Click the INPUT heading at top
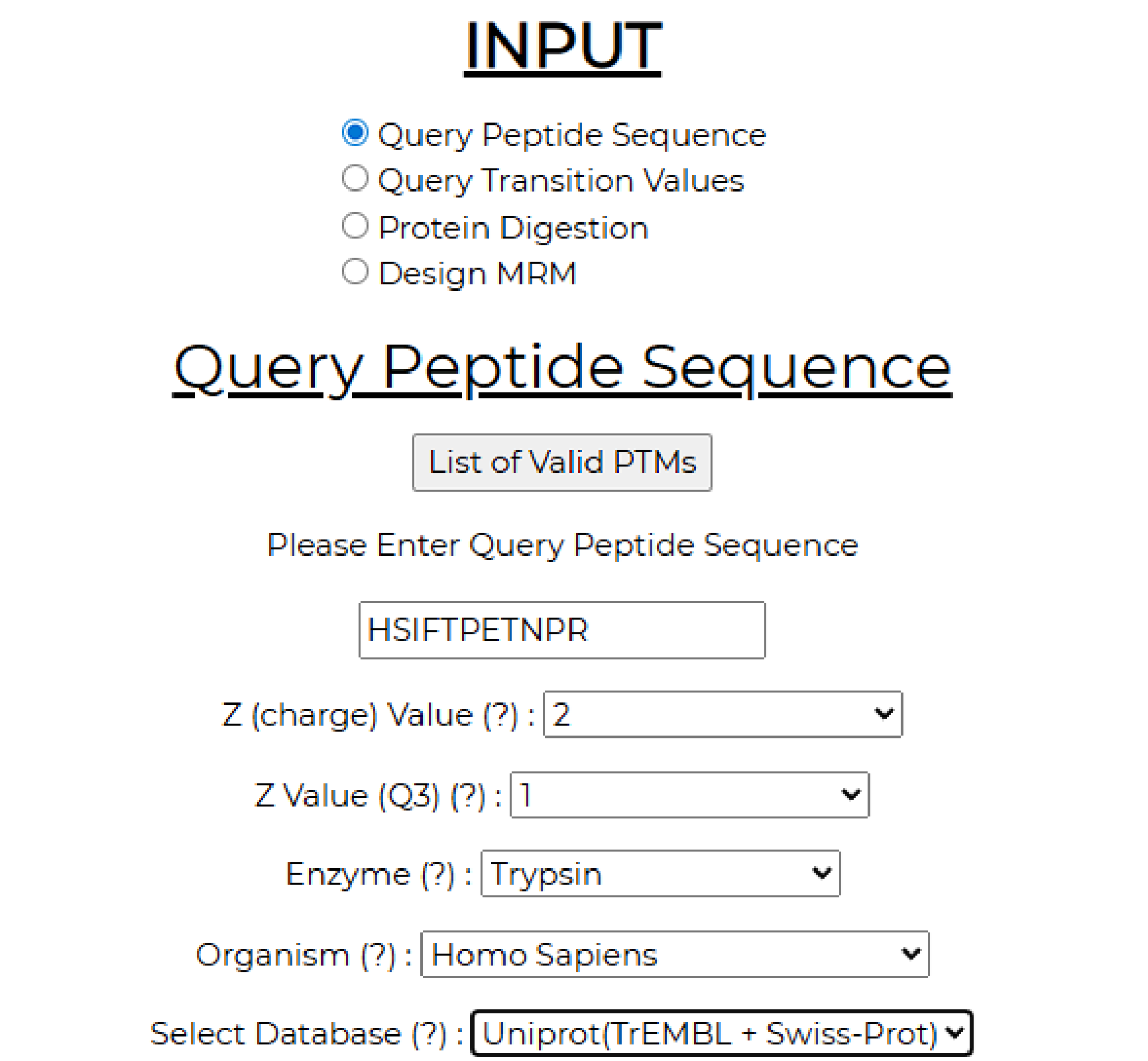This screenshot has width=1148, height=1061. pos(563,45)
